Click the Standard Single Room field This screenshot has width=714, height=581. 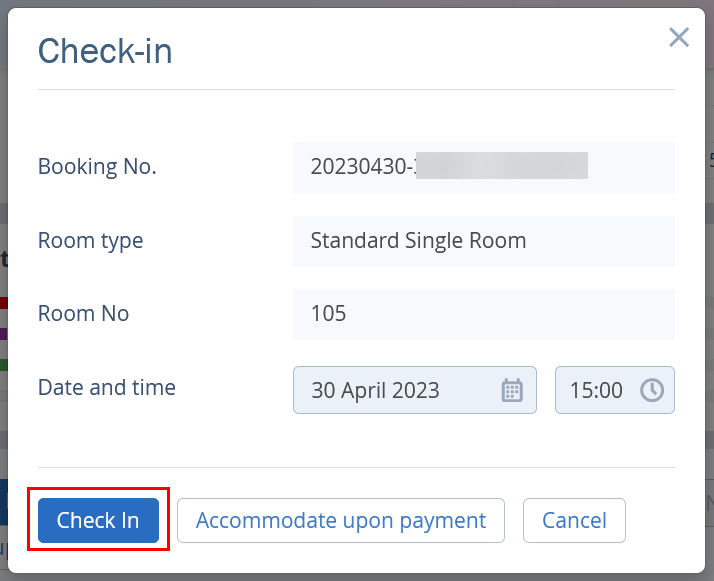point(484,241)
